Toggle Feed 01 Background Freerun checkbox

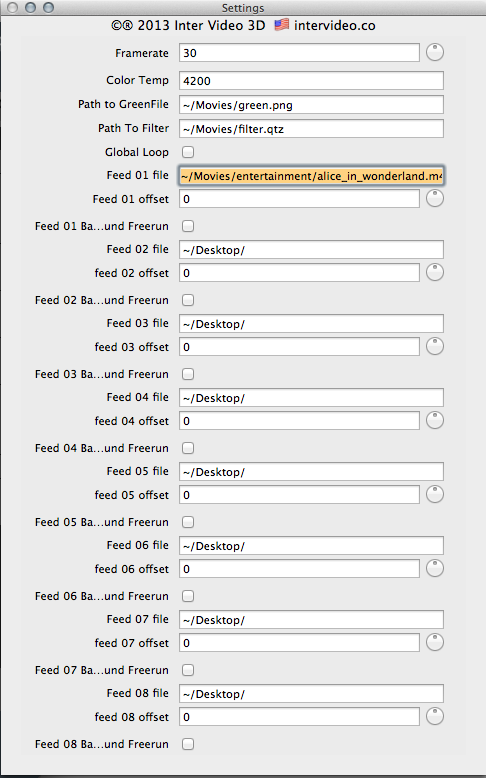188,226
